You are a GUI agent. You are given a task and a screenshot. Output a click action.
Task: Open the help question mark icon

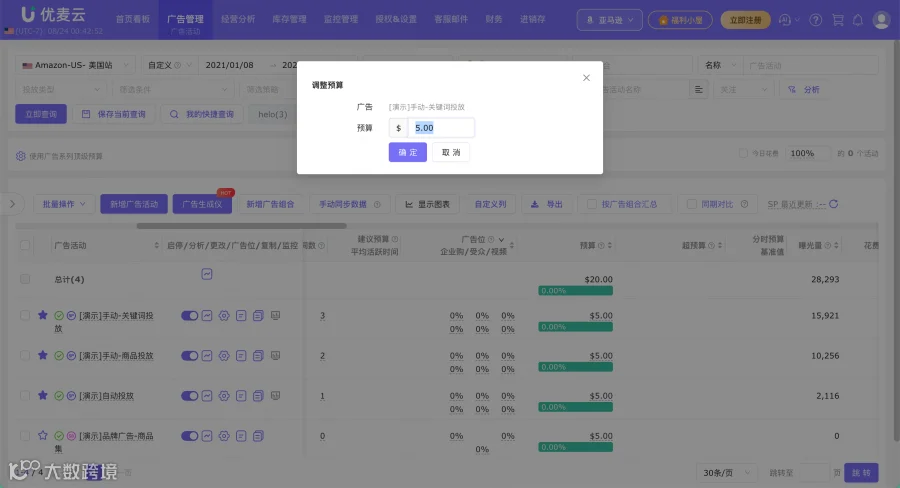816,20
